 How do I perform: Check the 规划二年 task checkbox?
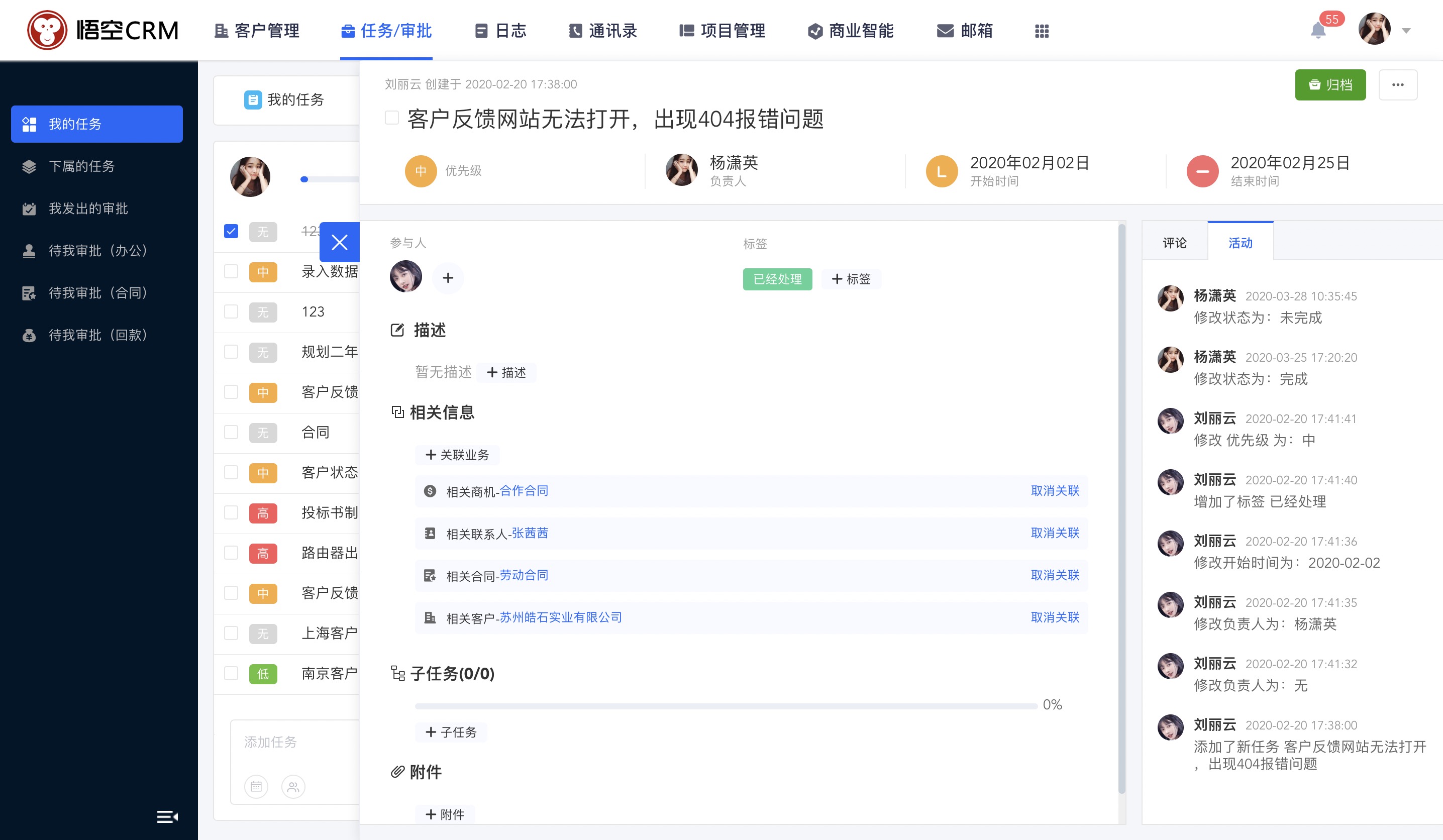(231, 352)
